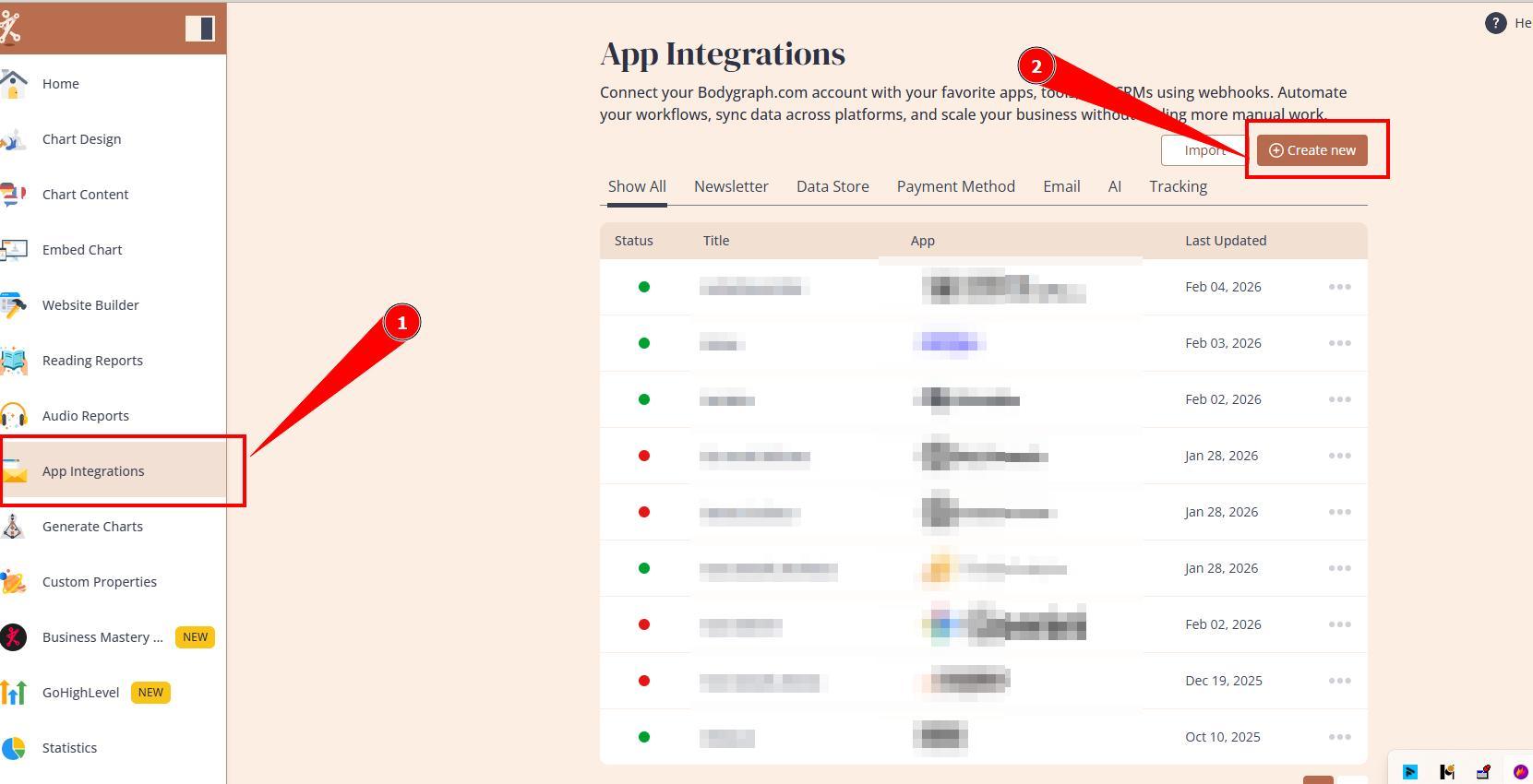Switch to the Tracking tab
Viewport: 1533px width, 784px height.
click(1178, 186)
